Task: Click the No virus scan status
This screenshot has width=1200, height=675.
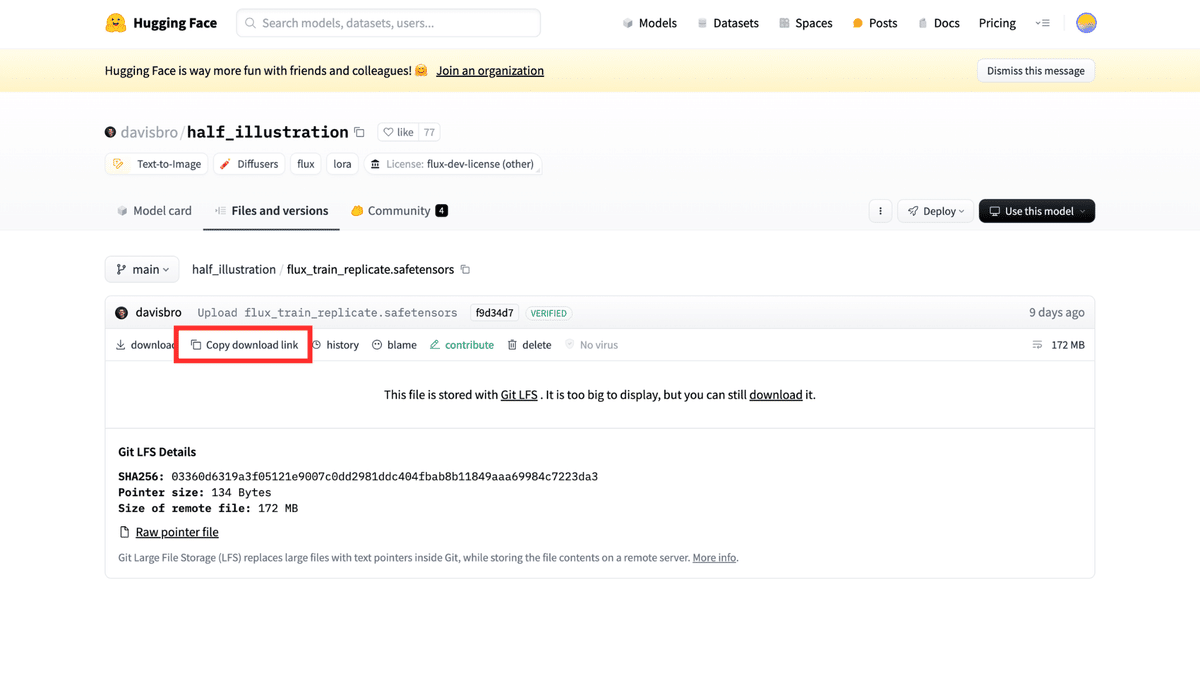Action: pyautogui.click(x=591, y=344)
